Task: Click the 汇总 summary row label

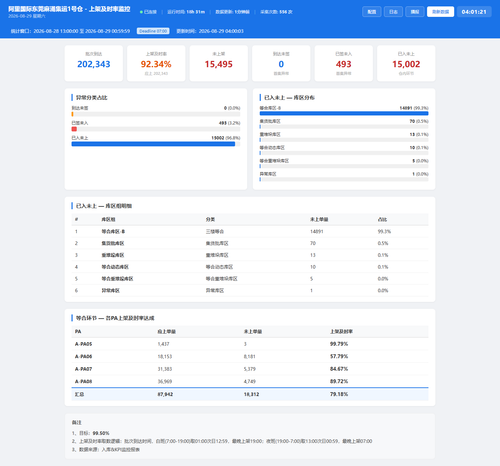Action: point(79,394)
